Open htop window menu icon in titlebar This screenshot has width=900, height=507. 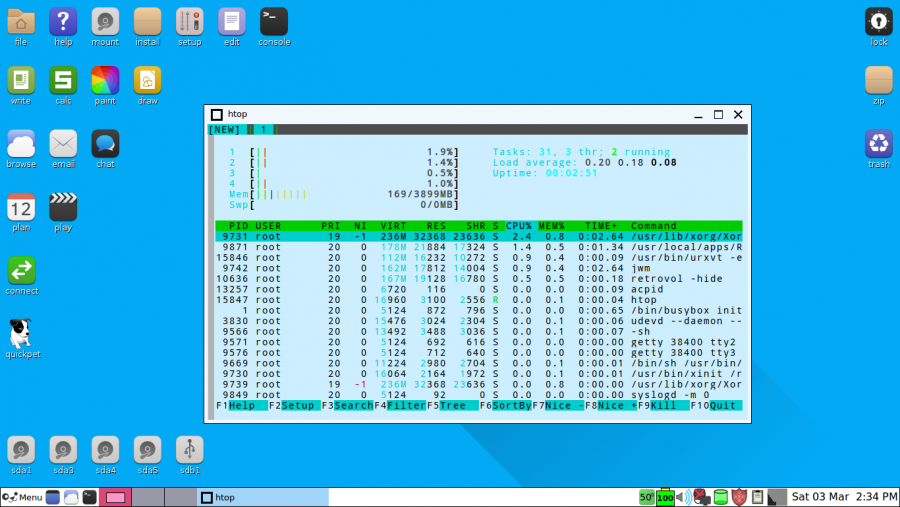217,115
